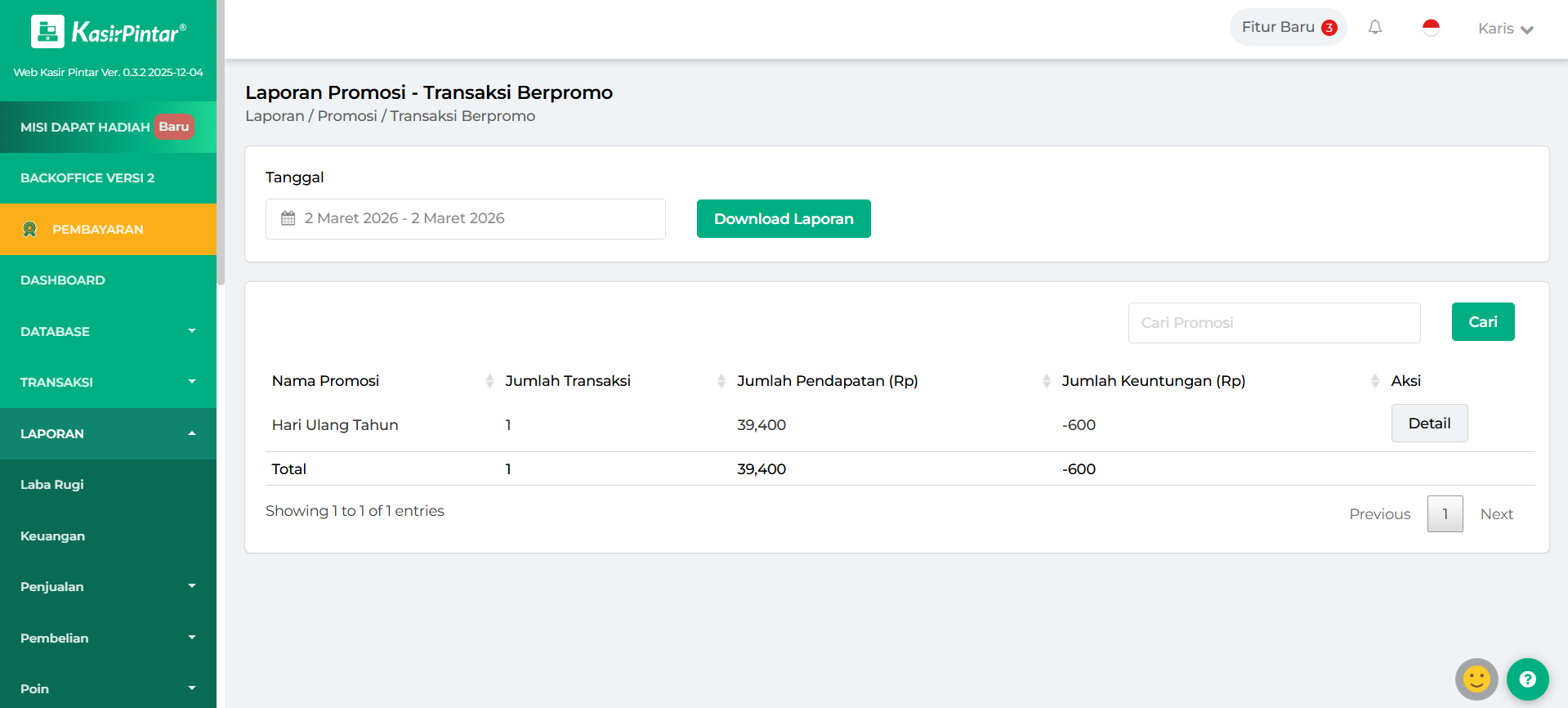Click the Pembayaran badge icon

pos(30,230)
